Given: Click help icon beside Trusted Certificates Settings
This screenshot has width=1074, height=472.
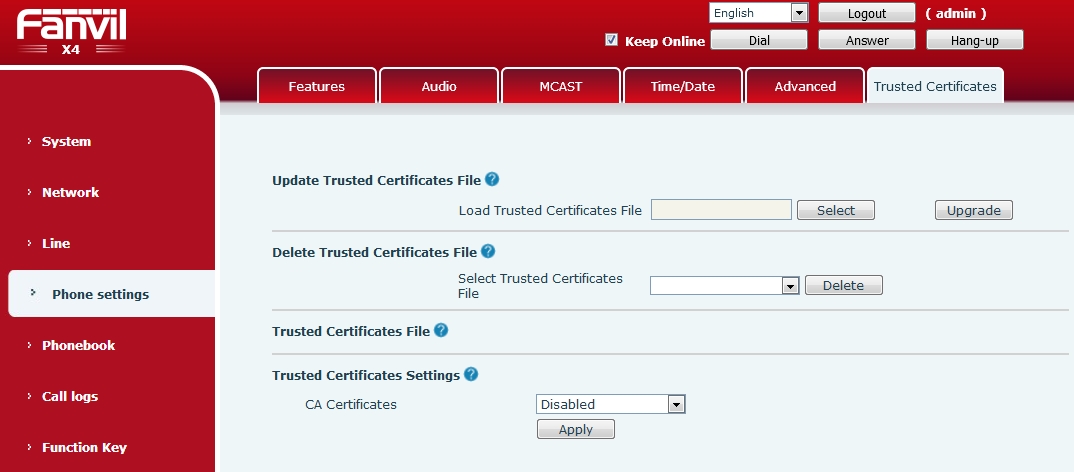Looking at the screenshot, I should (471, 375).
